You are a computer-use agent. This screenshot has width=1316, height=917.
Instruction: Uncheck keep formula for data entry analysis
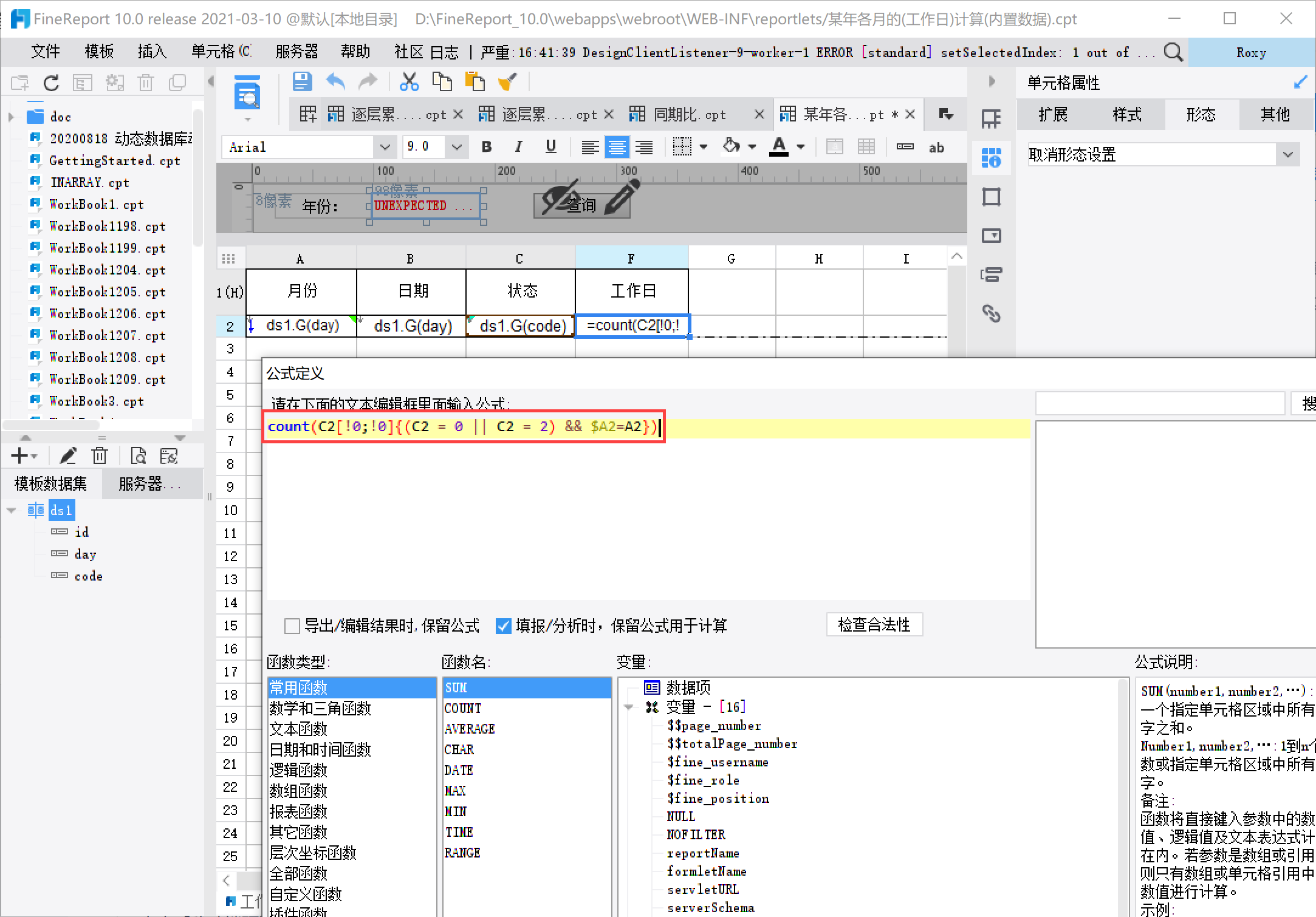pyautogui.click(x=503, y=626)
